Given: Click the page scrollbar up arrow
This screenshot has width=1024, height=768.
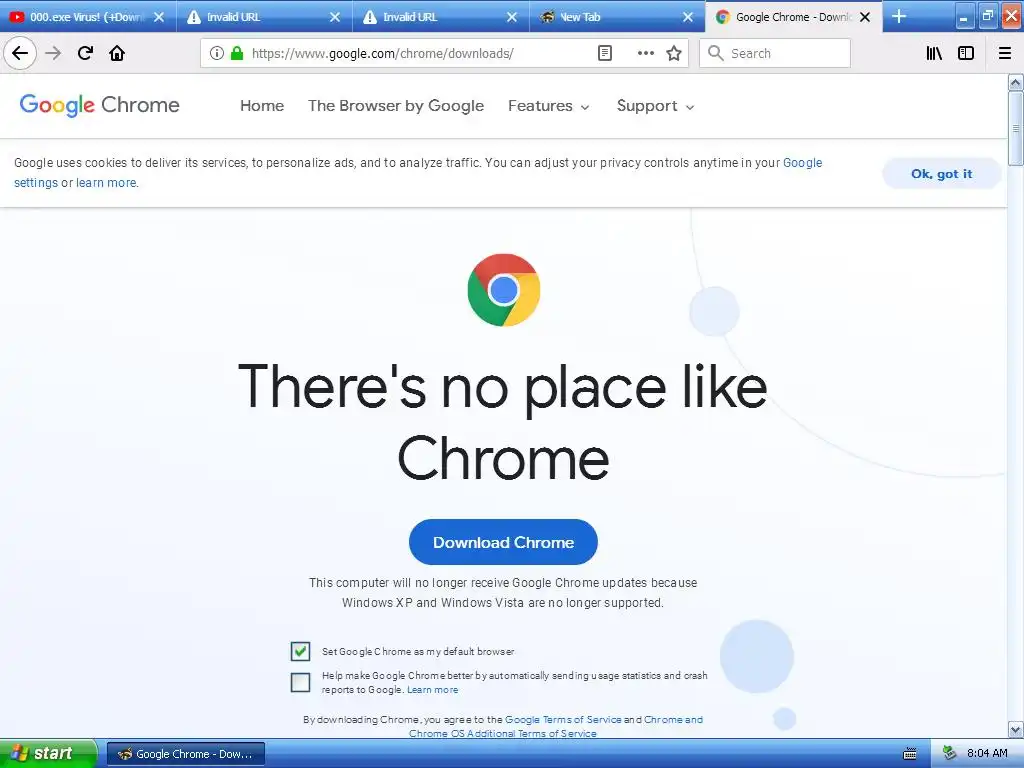Looking at the screenshot, I should tap(1016, 82).
